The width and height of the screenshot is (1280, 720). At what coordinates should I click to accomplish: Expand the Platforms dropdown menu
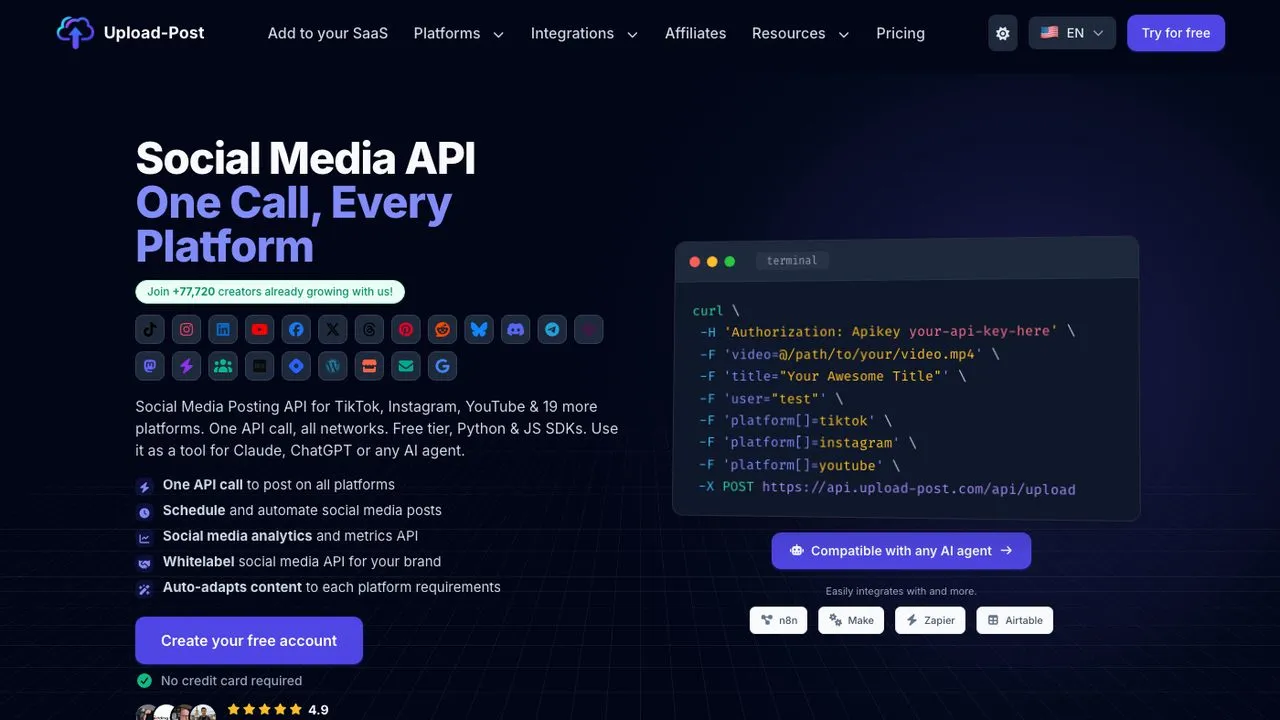pos(458,33)
